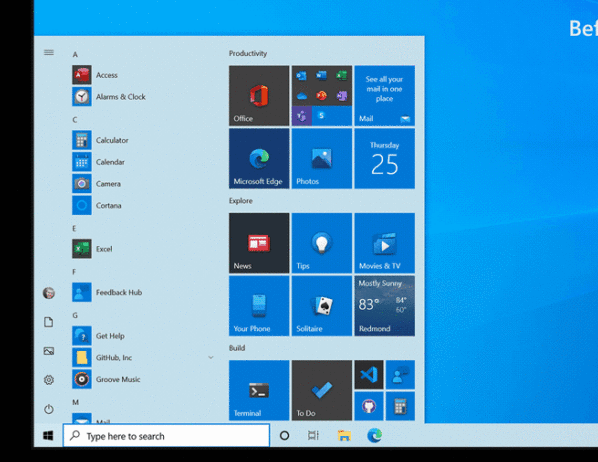The image size is (598, 462).
Task: Open Calendar from the app list
Action: [143, 162]
